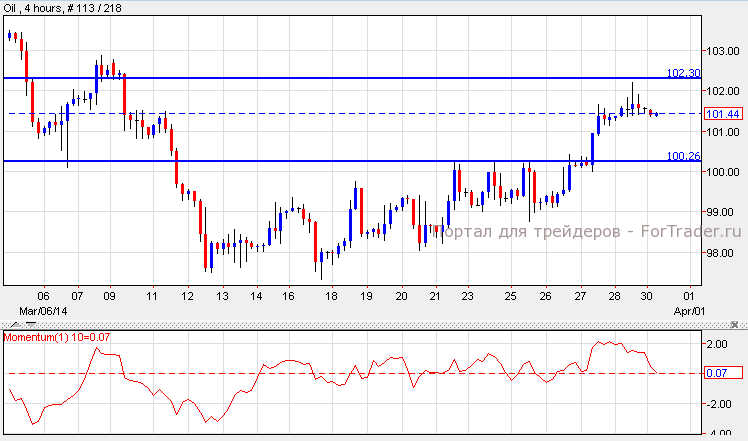This screenshot has height=441, width=748.
Task: Close the Momentum indicator panel
Action: coord(737,325)
